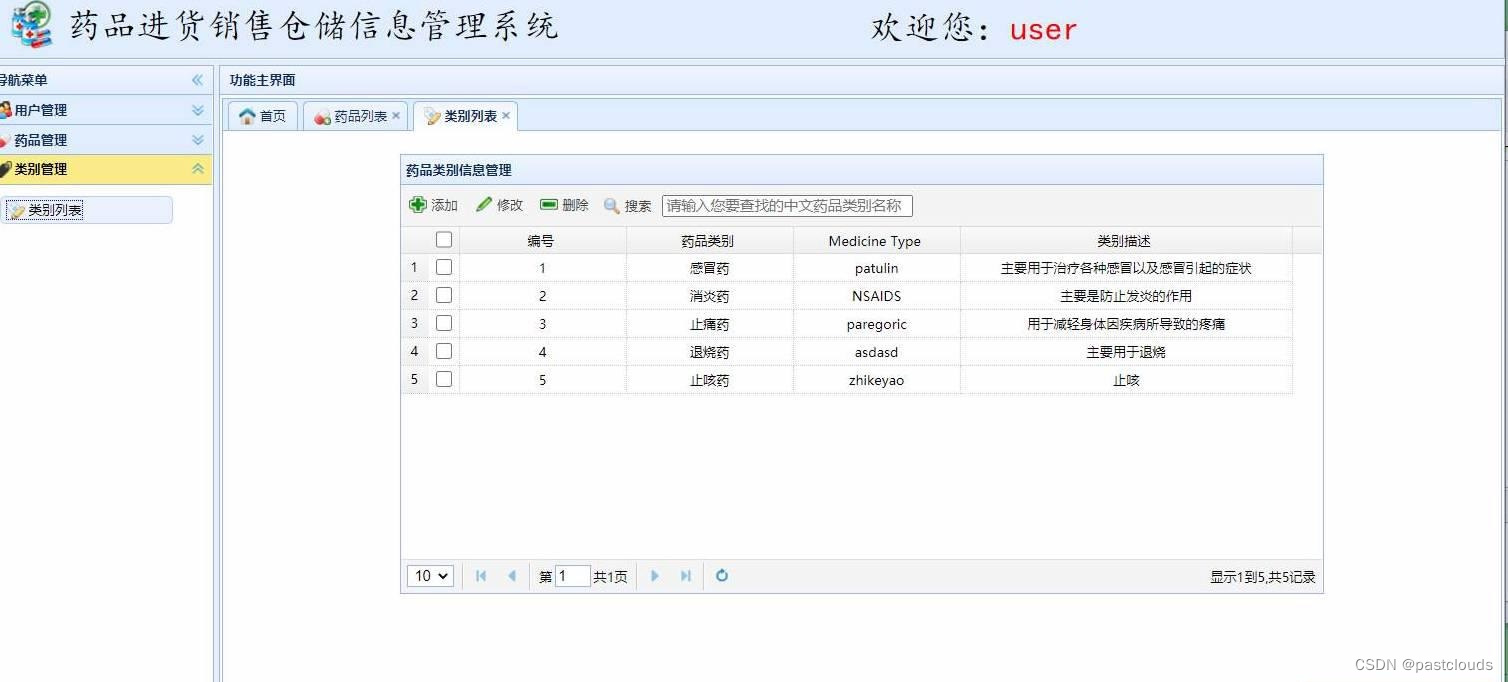
Task: Select the cell 'zhikeyao'
Action: click(876, 380)
